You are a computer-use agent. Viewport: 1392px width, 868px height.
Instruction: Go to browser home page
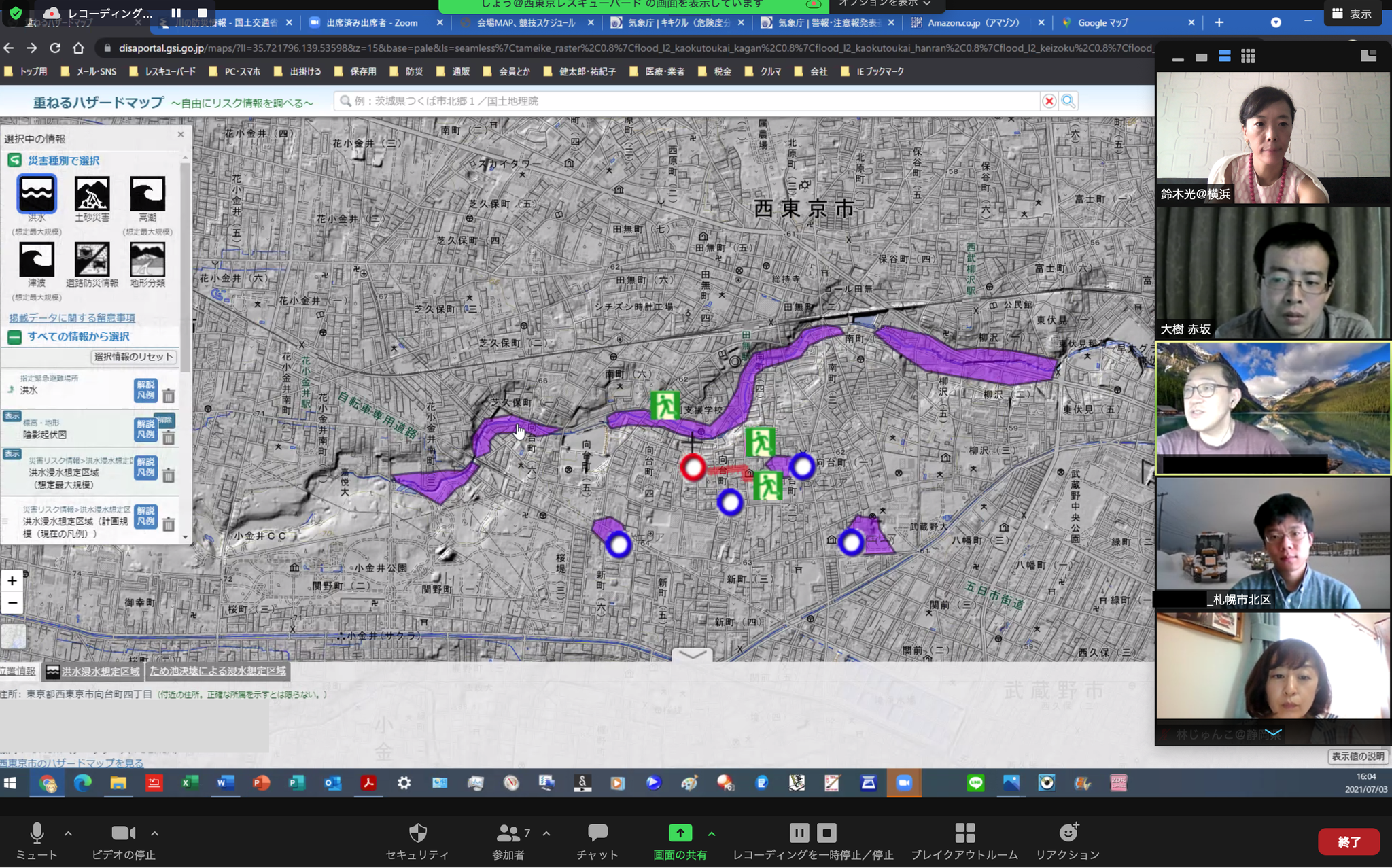pos(79,48)
